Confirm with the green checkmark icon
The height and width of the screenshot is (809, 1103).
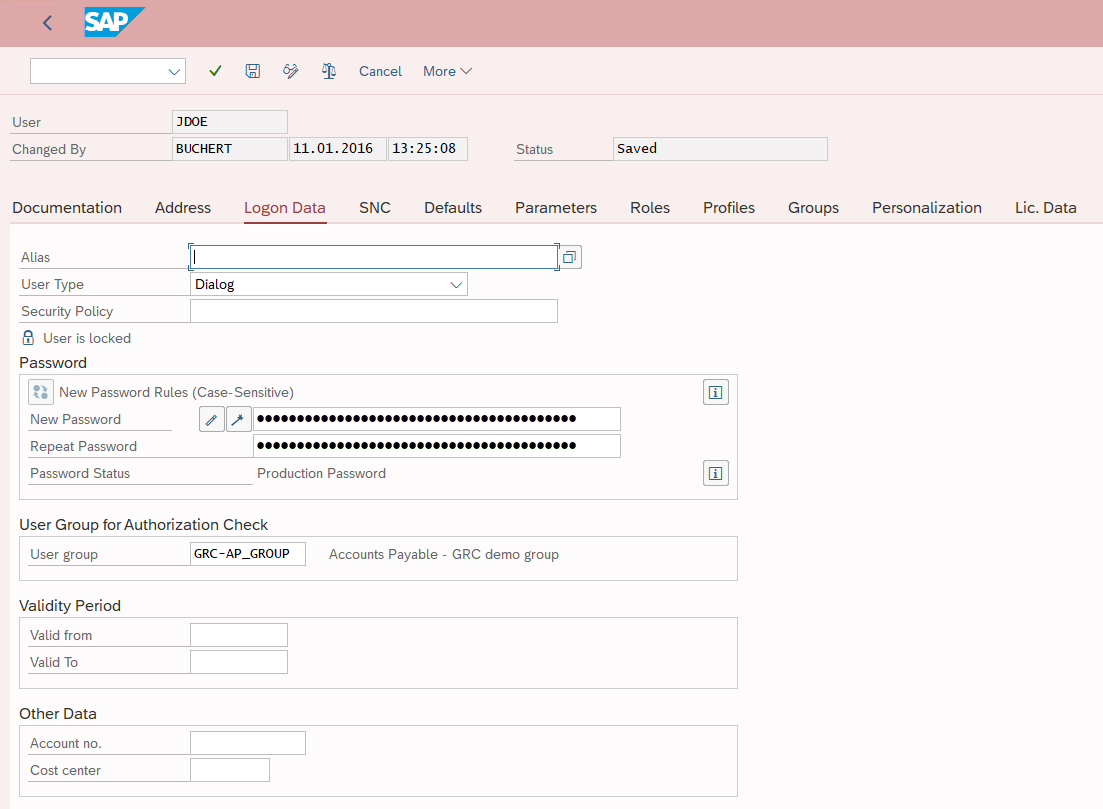coord(215,71)
